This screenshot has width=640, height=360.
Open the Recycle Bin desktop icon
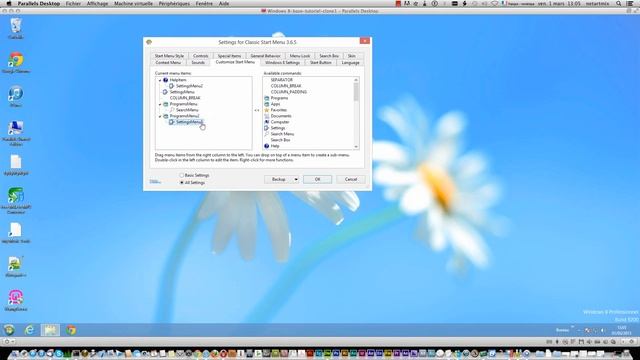[x=16, y=29]
